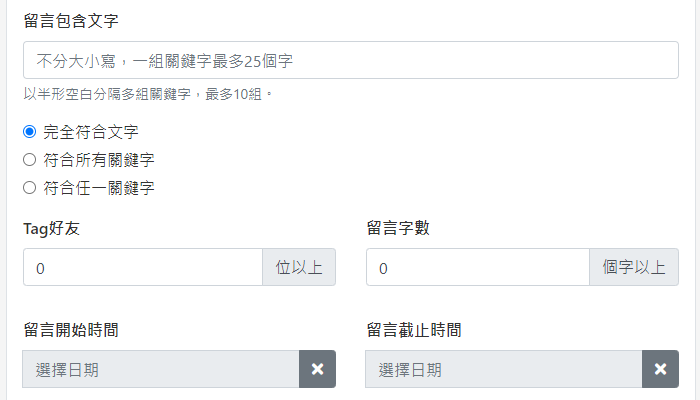The image size is (700, 400).
Task: Clear the 留言截止時間 date with X
Action: click(660, 369)
